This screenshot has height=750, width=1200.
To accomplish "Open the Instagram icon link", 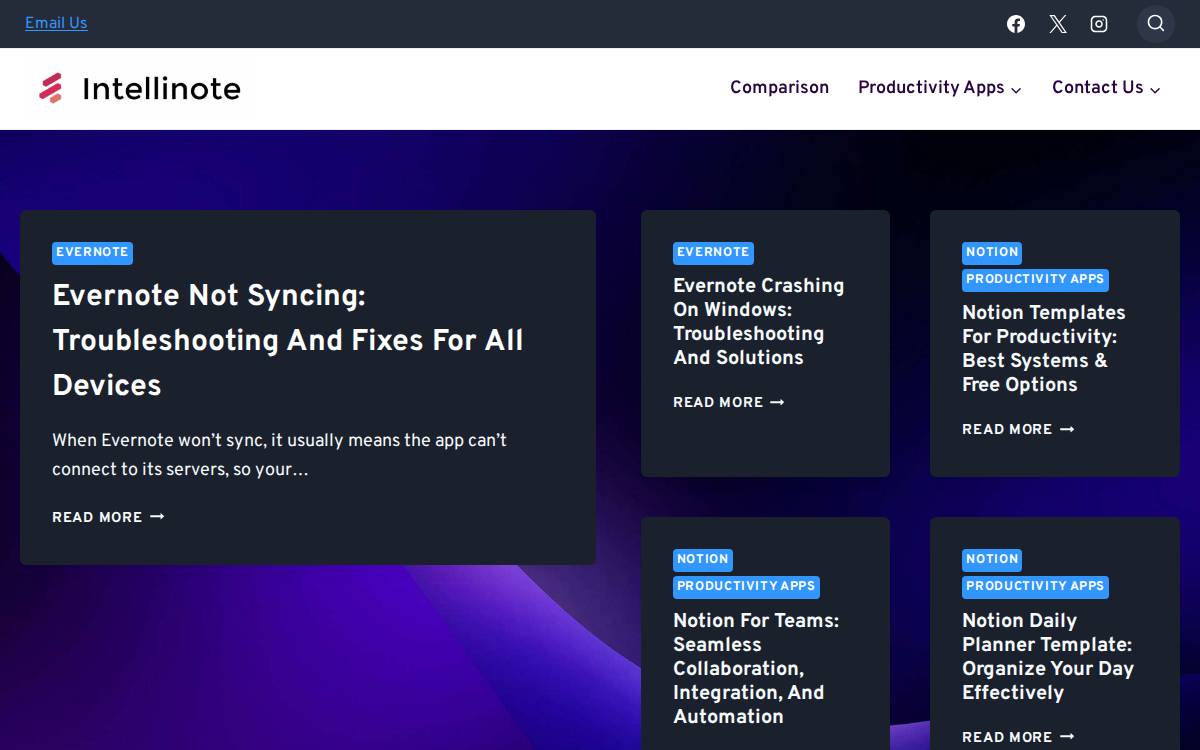I will pos(1099,24).
